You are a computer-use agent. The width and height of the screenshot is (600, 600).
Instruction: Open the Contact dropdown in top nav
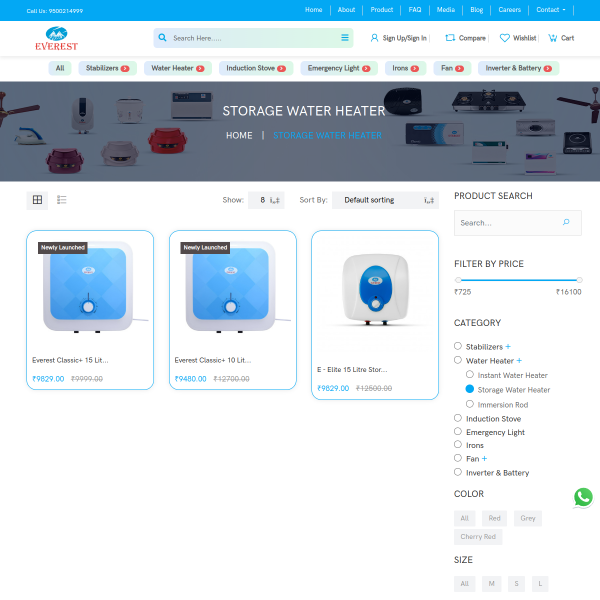point(551,10)
